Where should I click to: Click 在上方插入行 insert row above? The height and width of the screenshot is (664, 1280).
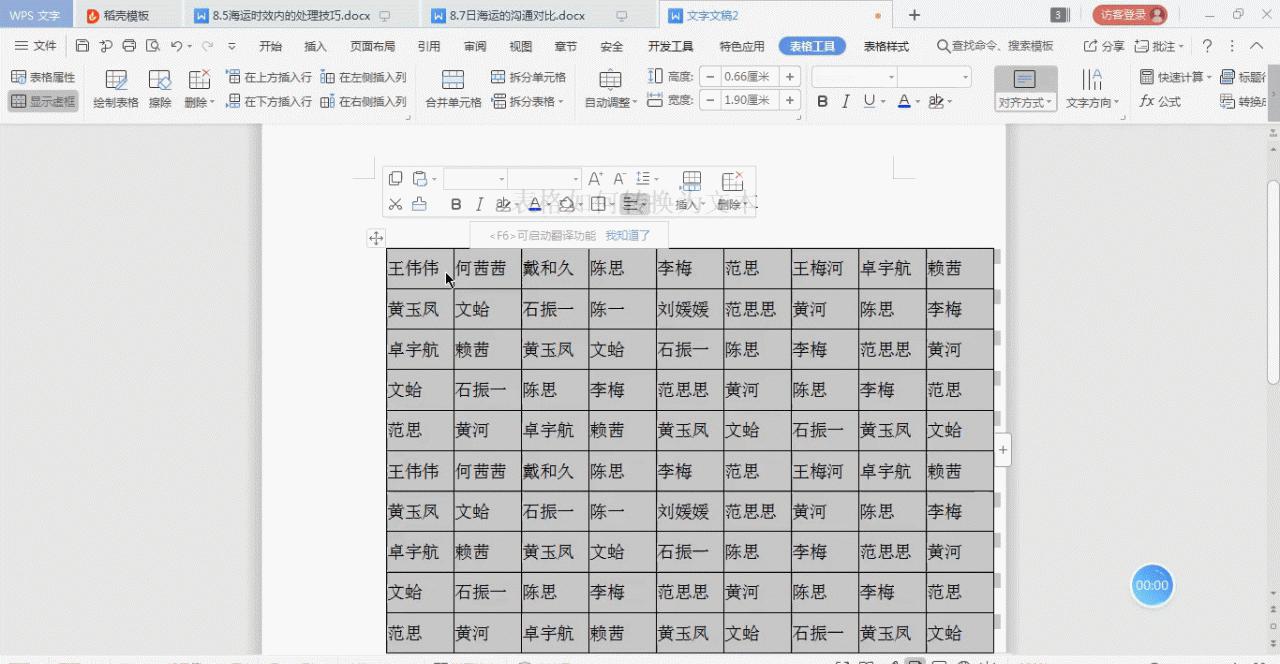tap(269, 77)
